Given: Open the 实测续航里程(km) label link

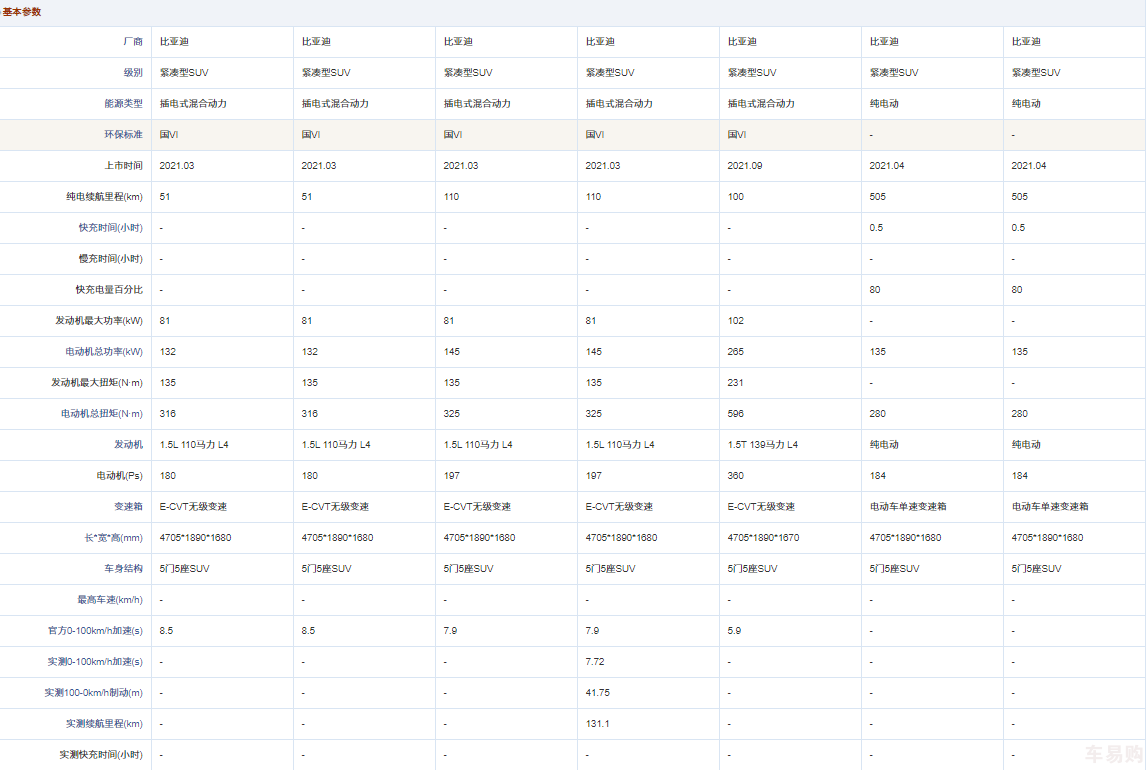Looking at the screenshot, I should [105, 724].
